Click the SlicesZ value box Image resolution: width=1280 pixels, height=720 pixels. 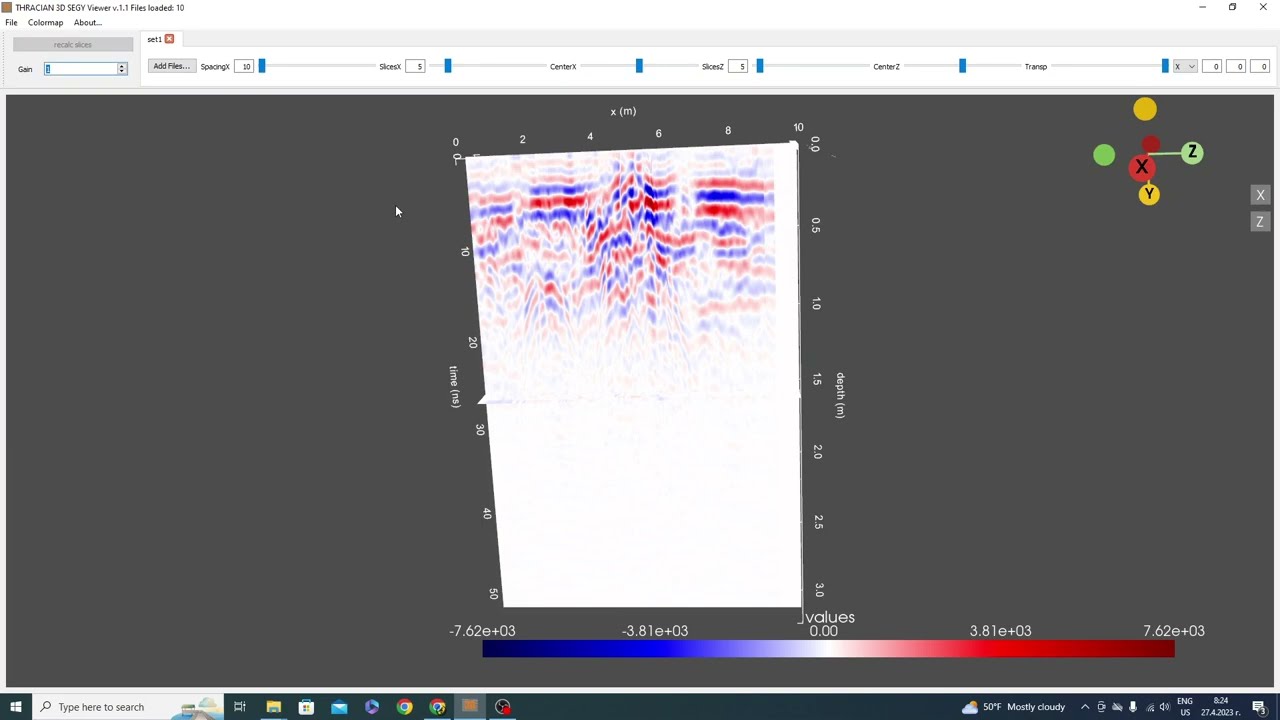[738, 67]
